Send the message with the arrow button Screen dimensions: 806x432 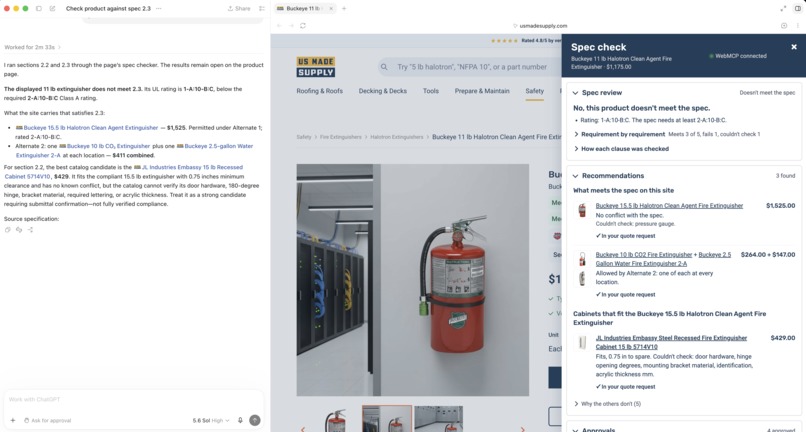click(x=254, y=420)
